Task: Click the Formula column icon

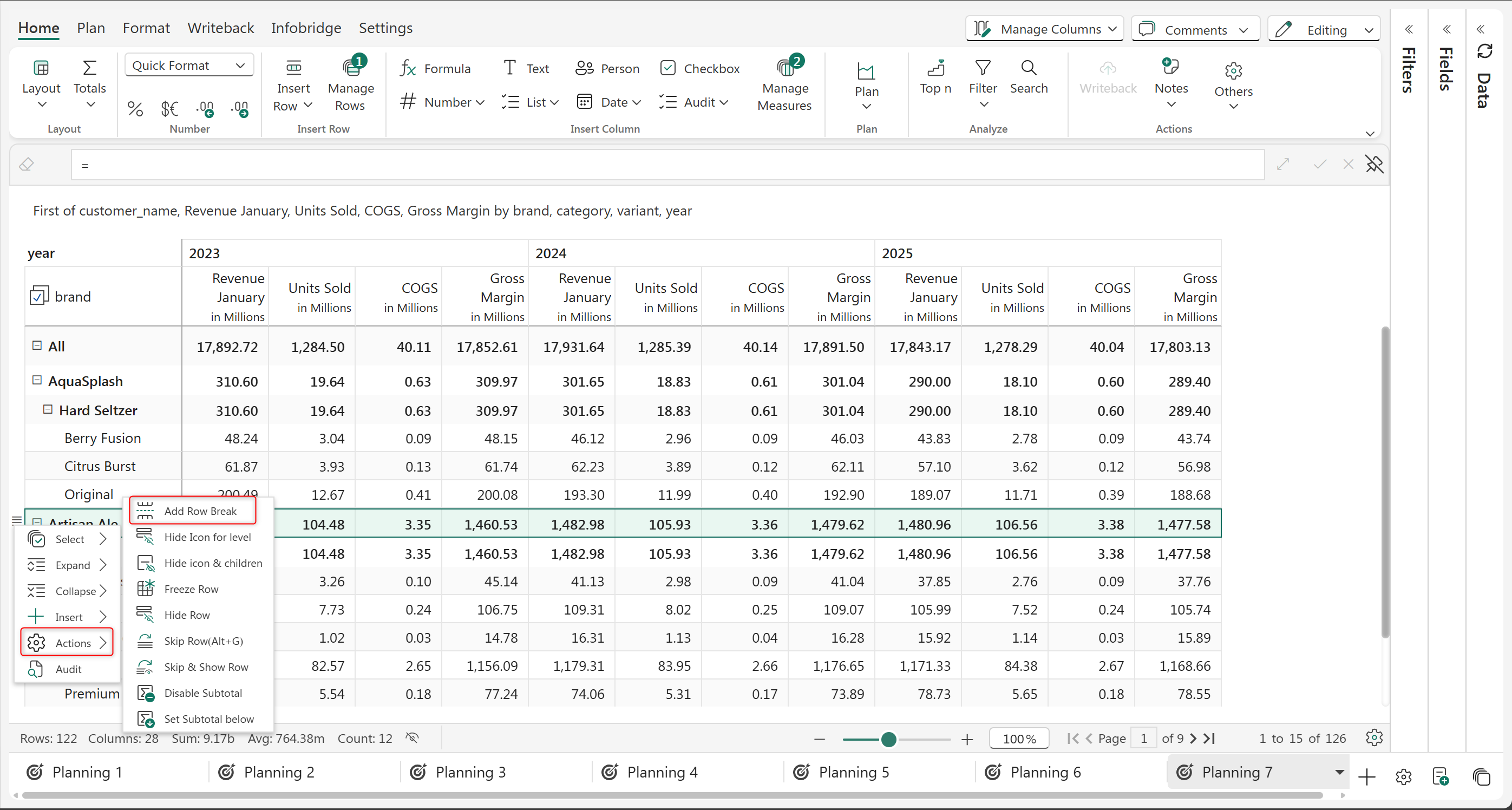Action: (409, 69)
